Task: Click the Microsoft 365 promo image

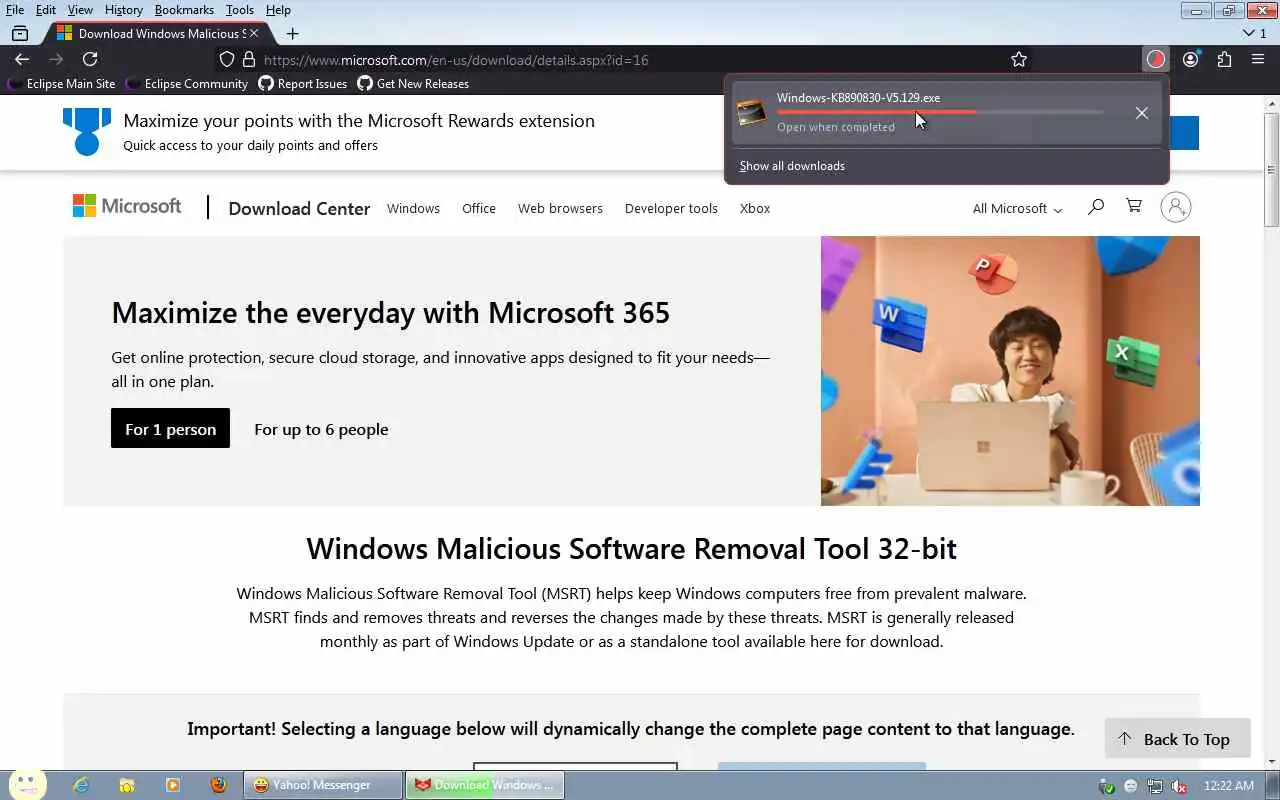Action: click(x=1010, y=370)
